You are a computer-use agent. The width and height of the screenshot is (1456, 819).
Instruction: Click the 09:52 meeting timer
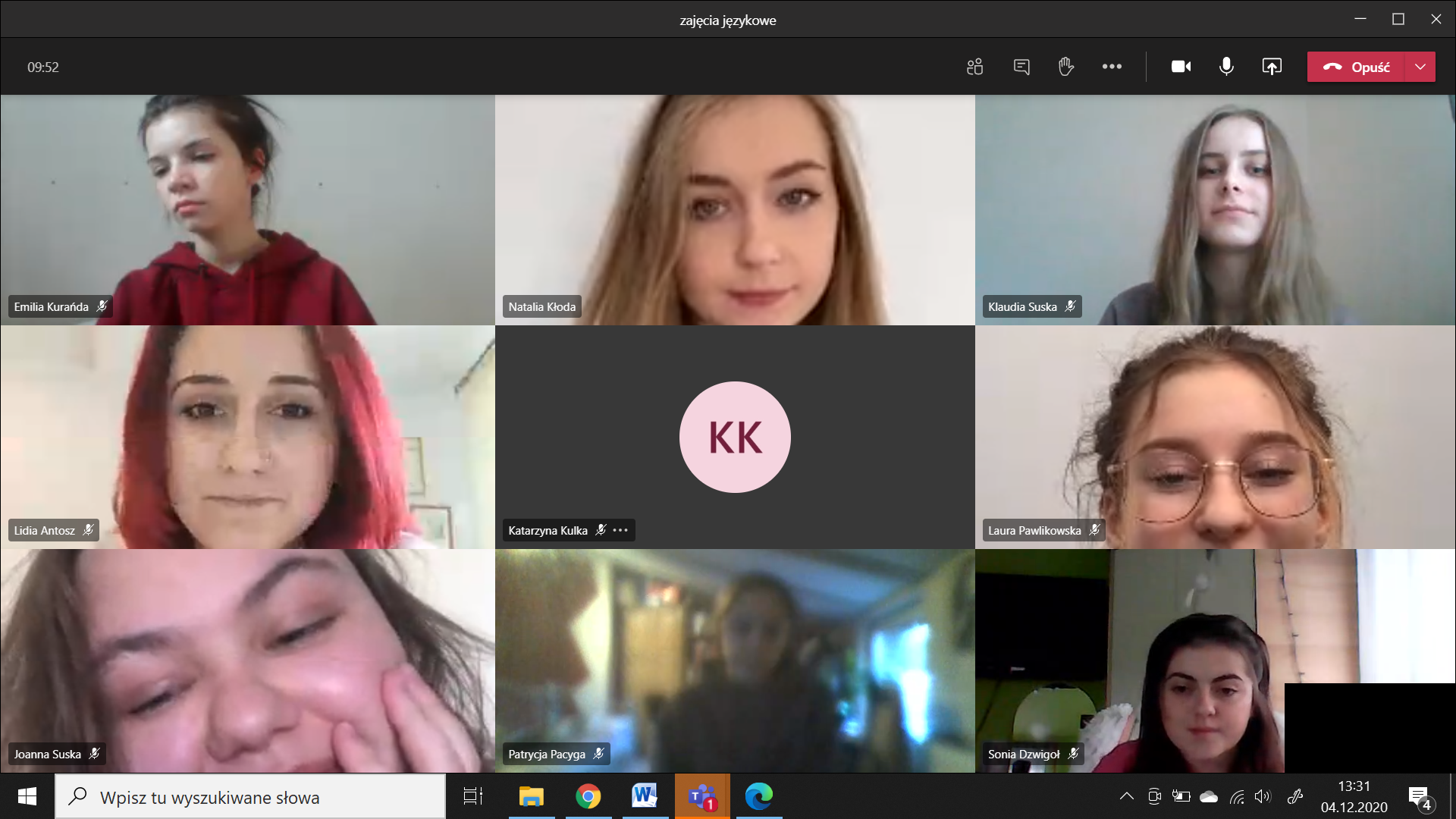(43, 67)
